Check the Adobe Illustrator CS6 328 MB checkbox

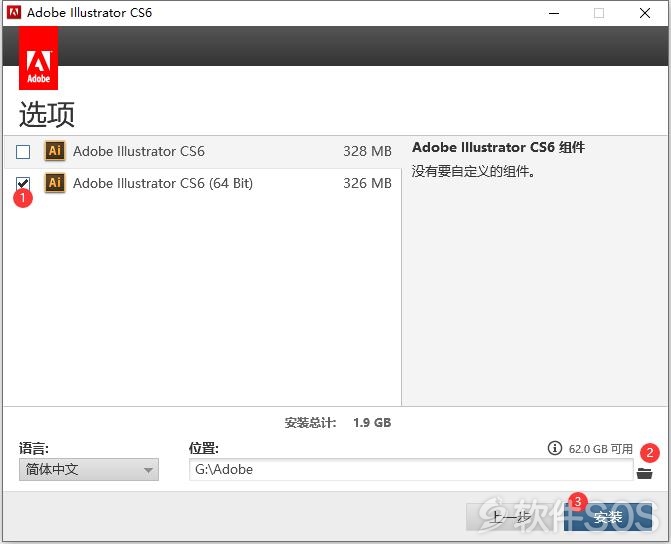pos(23,152)
